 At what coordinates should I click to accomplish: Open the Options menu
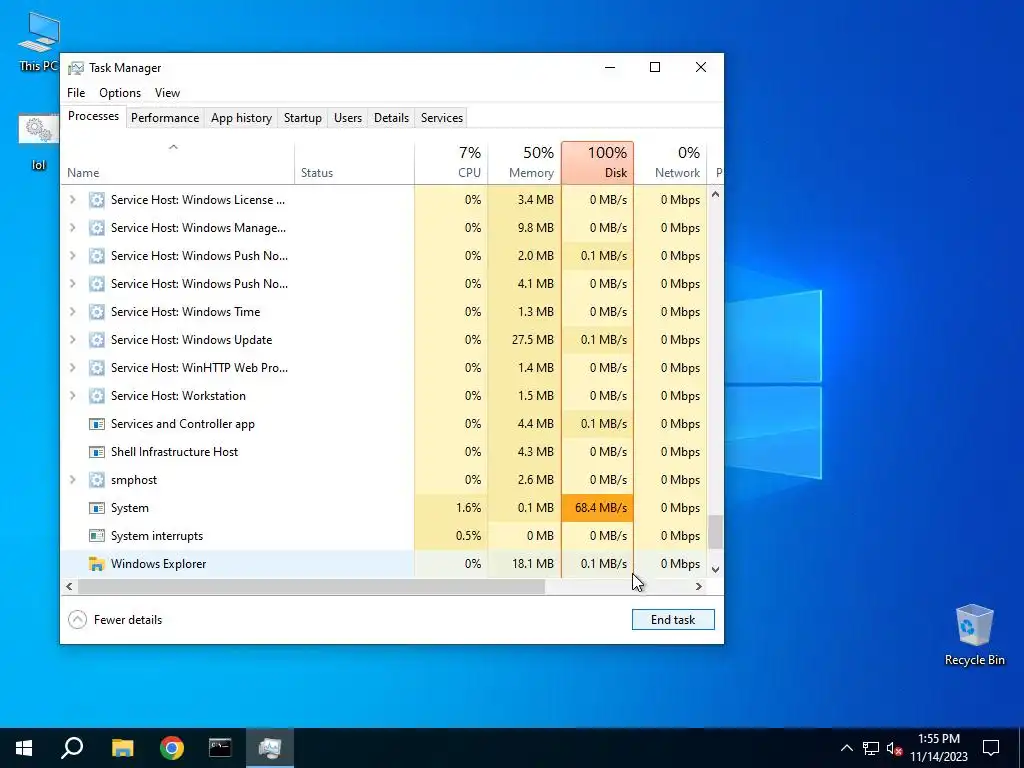120,93
